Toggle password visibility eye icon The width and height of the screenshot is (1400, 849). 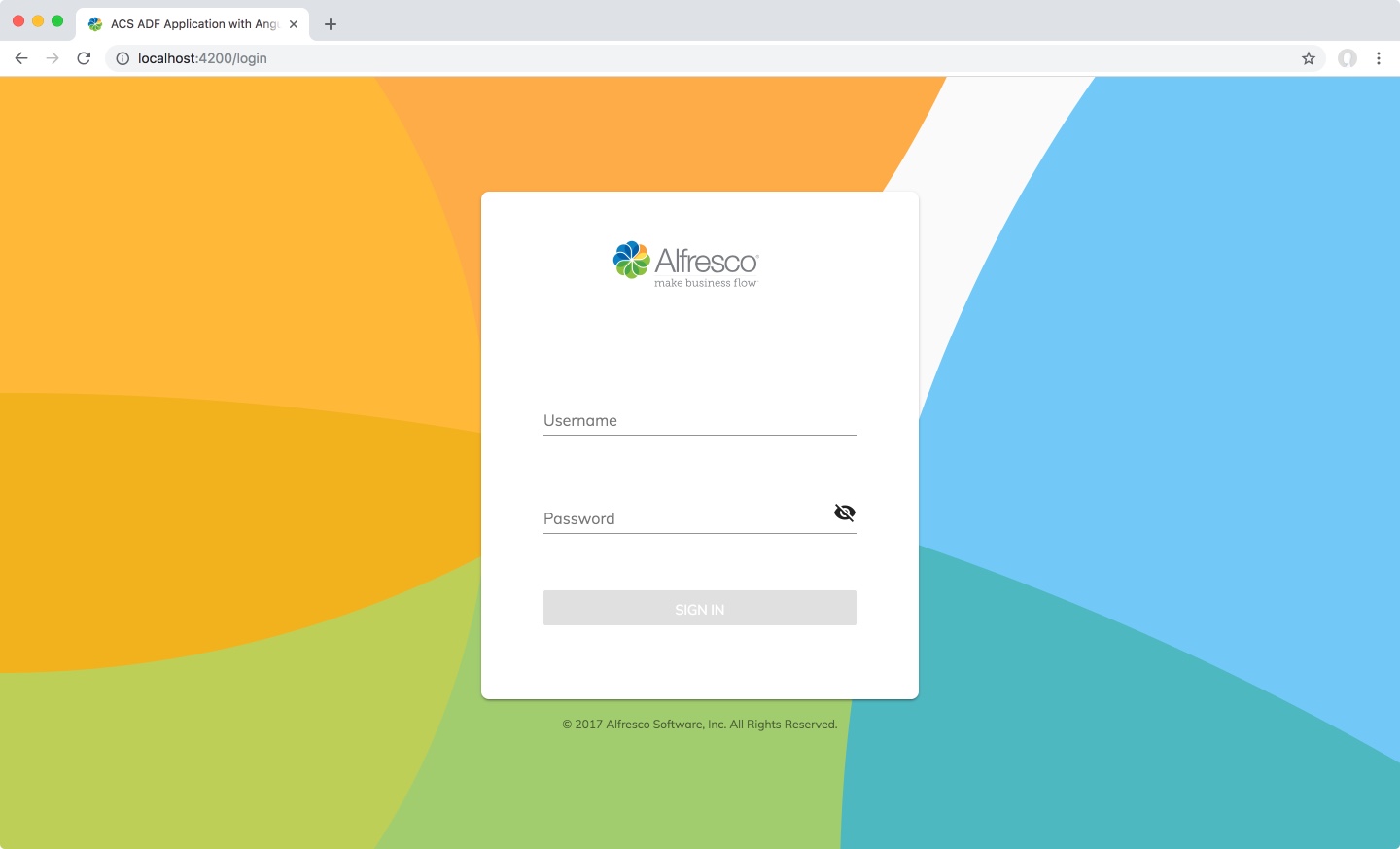tap(845, 513)
